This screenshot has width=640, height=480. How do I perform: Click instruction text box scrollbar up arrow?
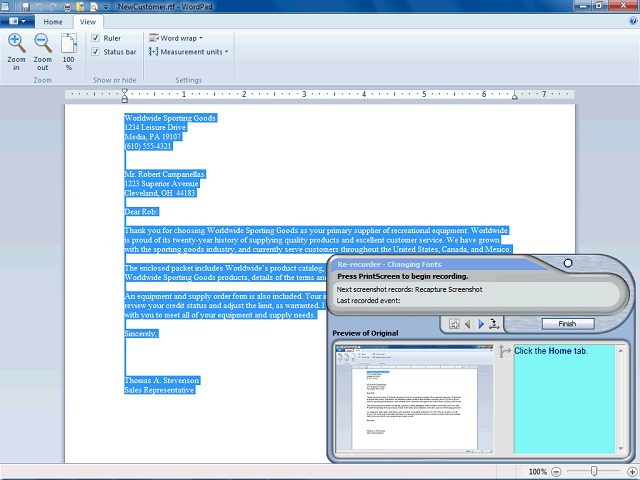point(620,351)
